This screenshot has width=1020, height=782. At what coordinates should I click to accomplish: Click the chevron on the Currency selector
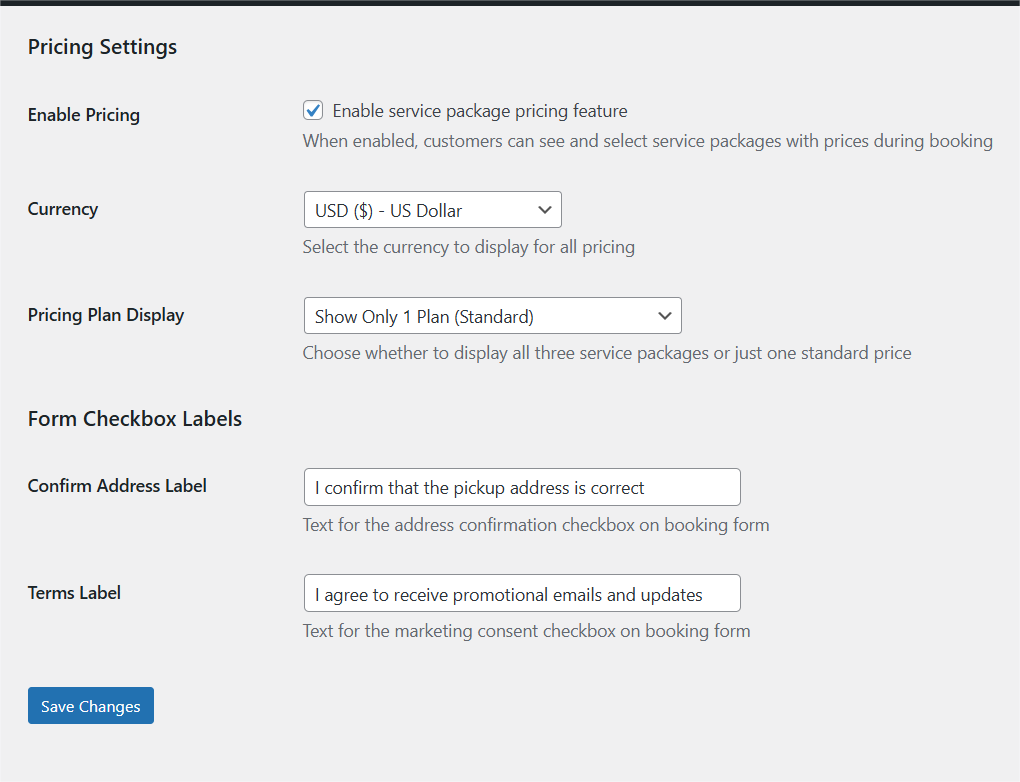click(x=545, y=209)
